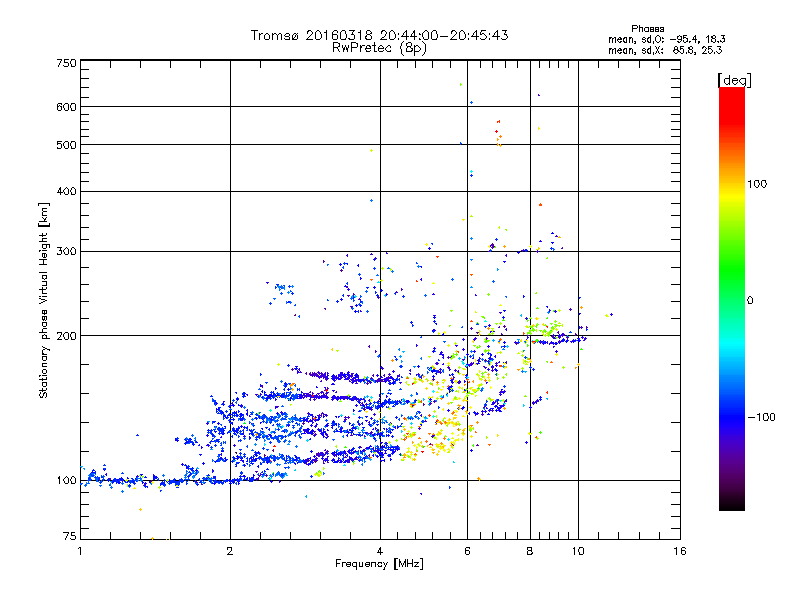The width and height of the screenshot is (800, 600).
Task: Click the x-axis tick label '2'
Action: pos(230,551)
